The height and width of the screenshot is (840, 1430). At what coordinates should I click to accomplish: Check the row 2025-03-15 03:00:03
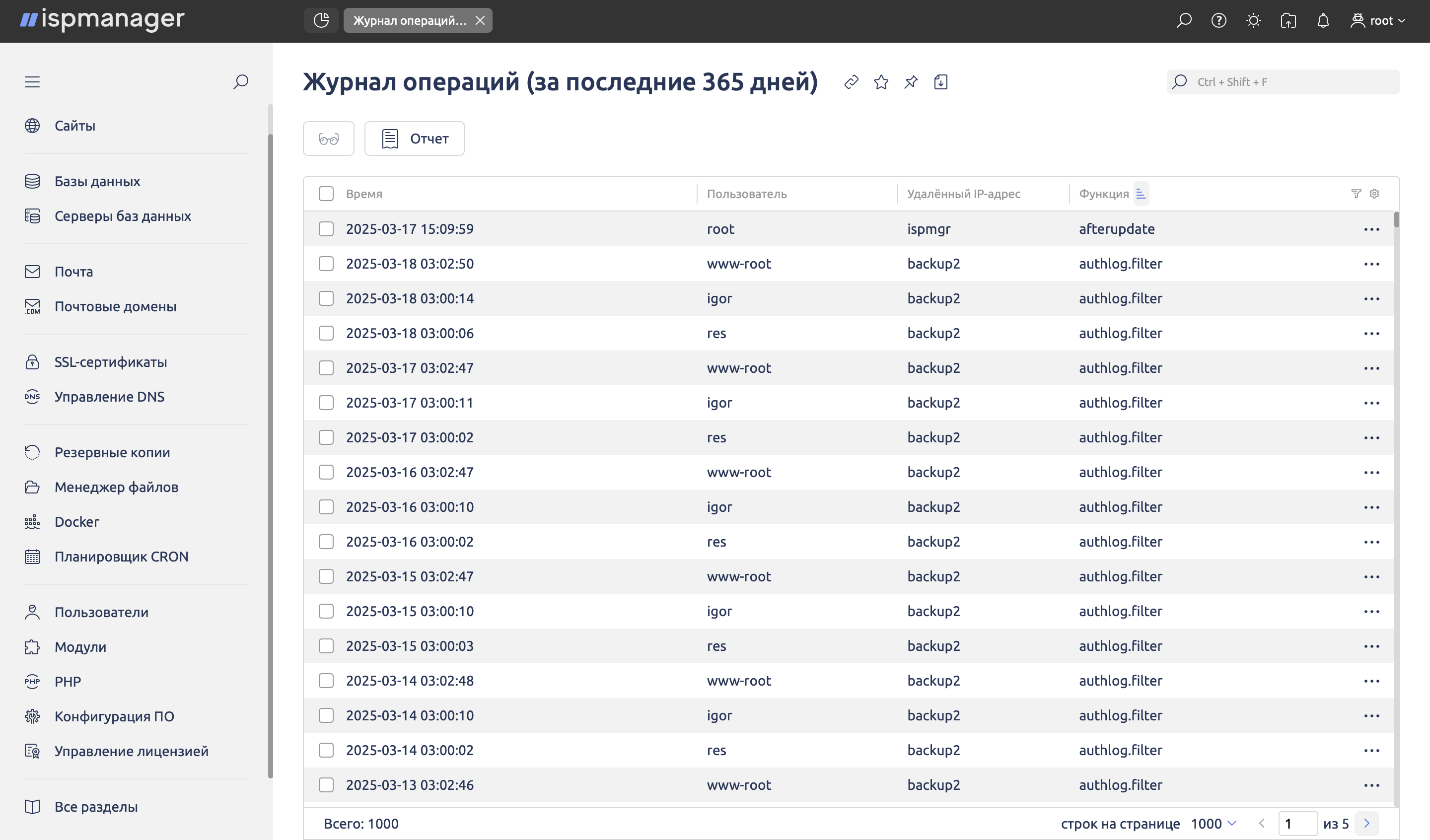click(x=326, y=645)
